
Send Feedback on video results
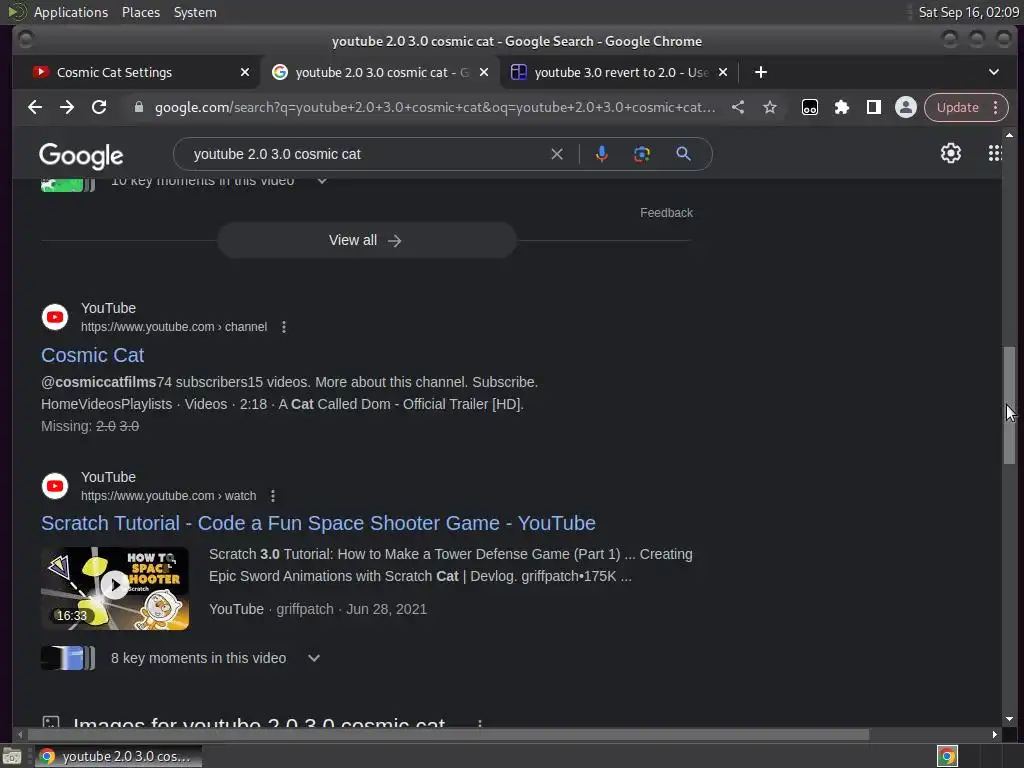(x=666, y=213)
